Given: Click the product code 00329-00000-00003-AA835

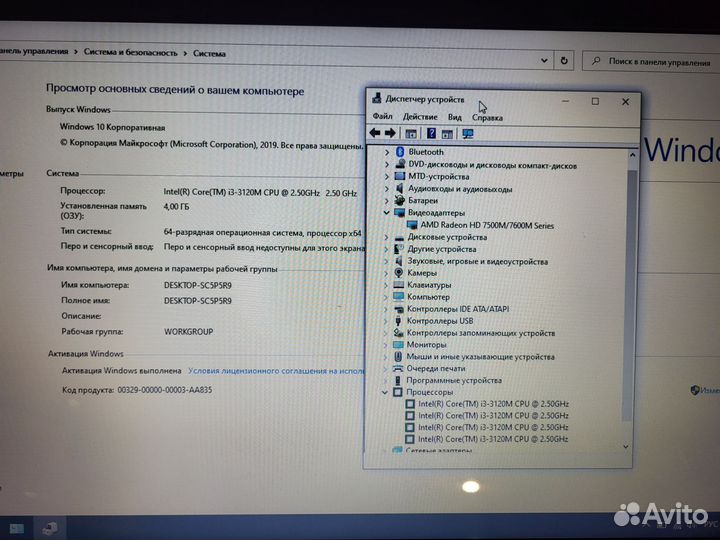Looking at the screenshot, I should click(x=165, y=390).
